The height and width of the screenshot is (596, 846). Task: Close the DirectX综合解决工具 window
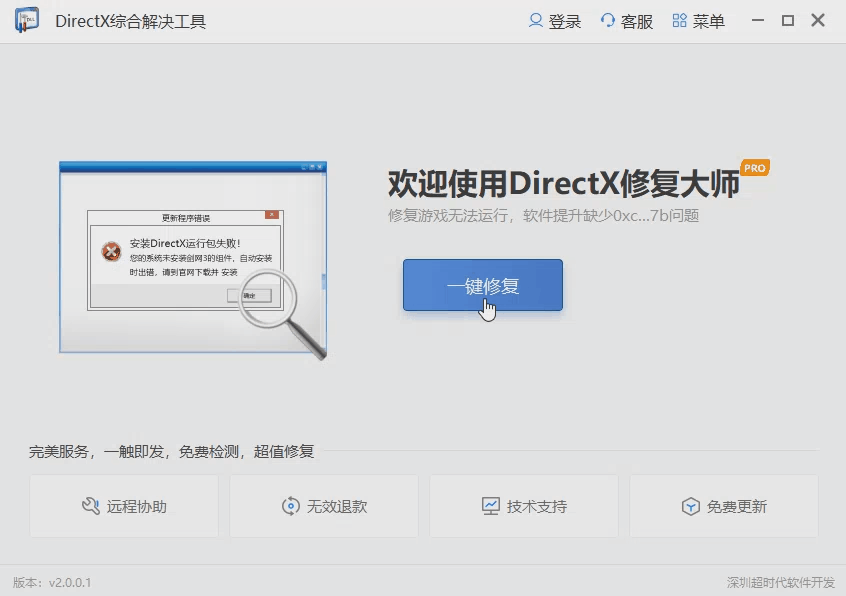click(x=818, y=21)
